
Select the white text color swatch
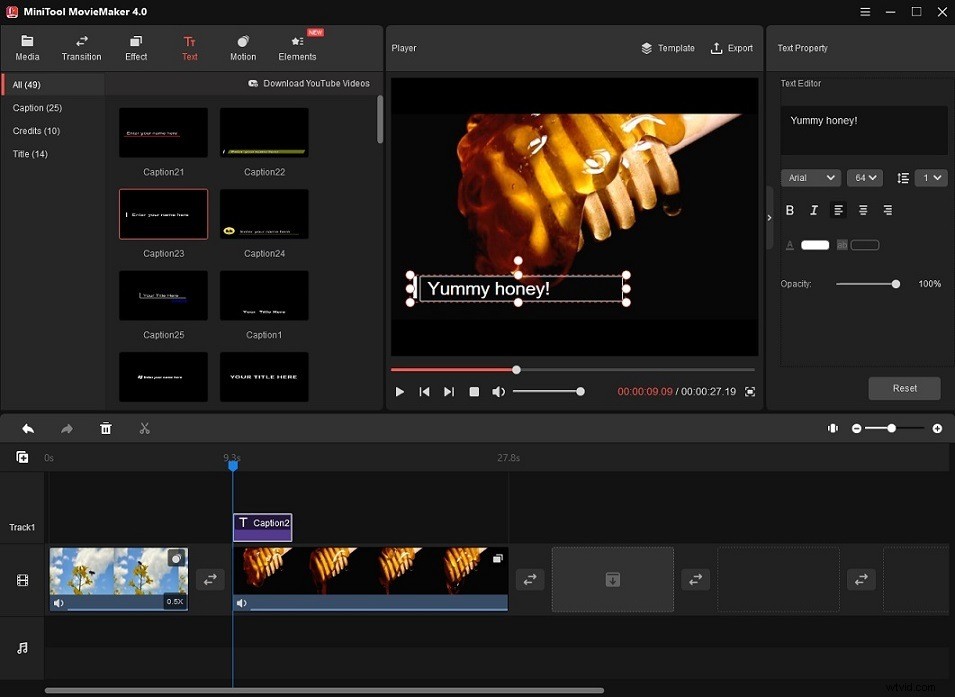pos(814,244)
